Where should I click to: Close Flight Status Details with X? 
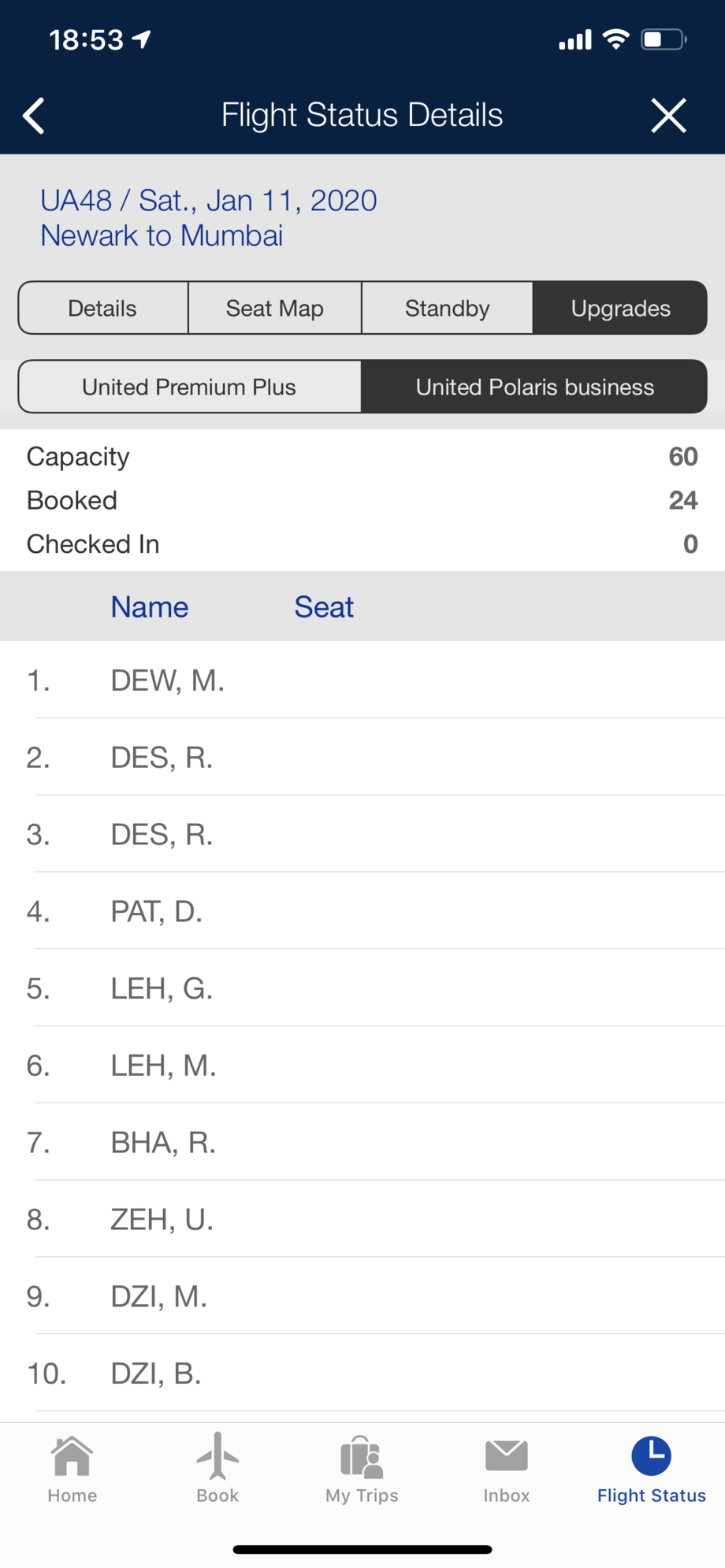pos(668,116)
